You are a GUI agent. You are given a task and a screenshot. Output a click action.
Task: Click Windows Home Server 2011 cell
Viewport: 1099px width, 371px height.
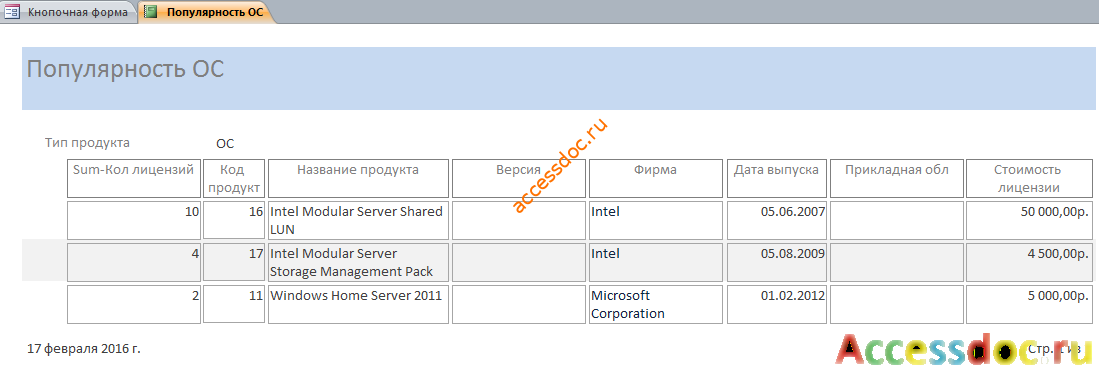tap(358, 304)
